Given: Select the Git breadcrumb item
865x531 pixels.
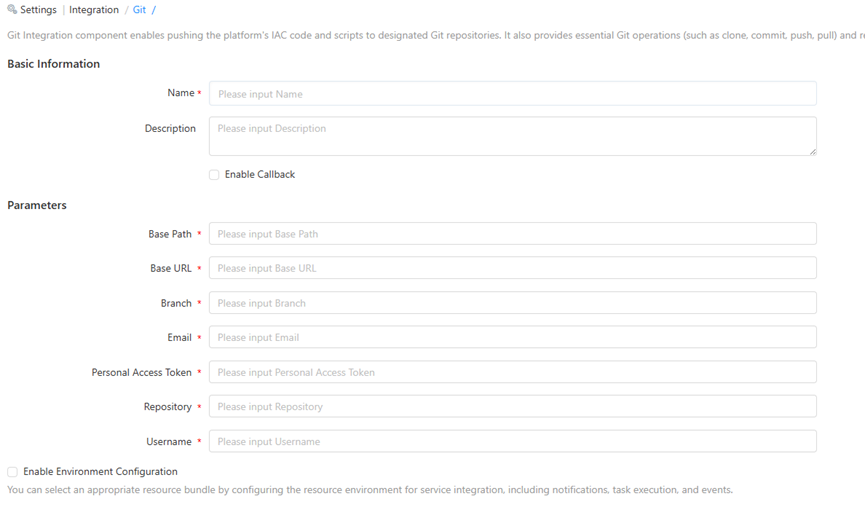Looking at the screenshot, I should tap(139, 10).
